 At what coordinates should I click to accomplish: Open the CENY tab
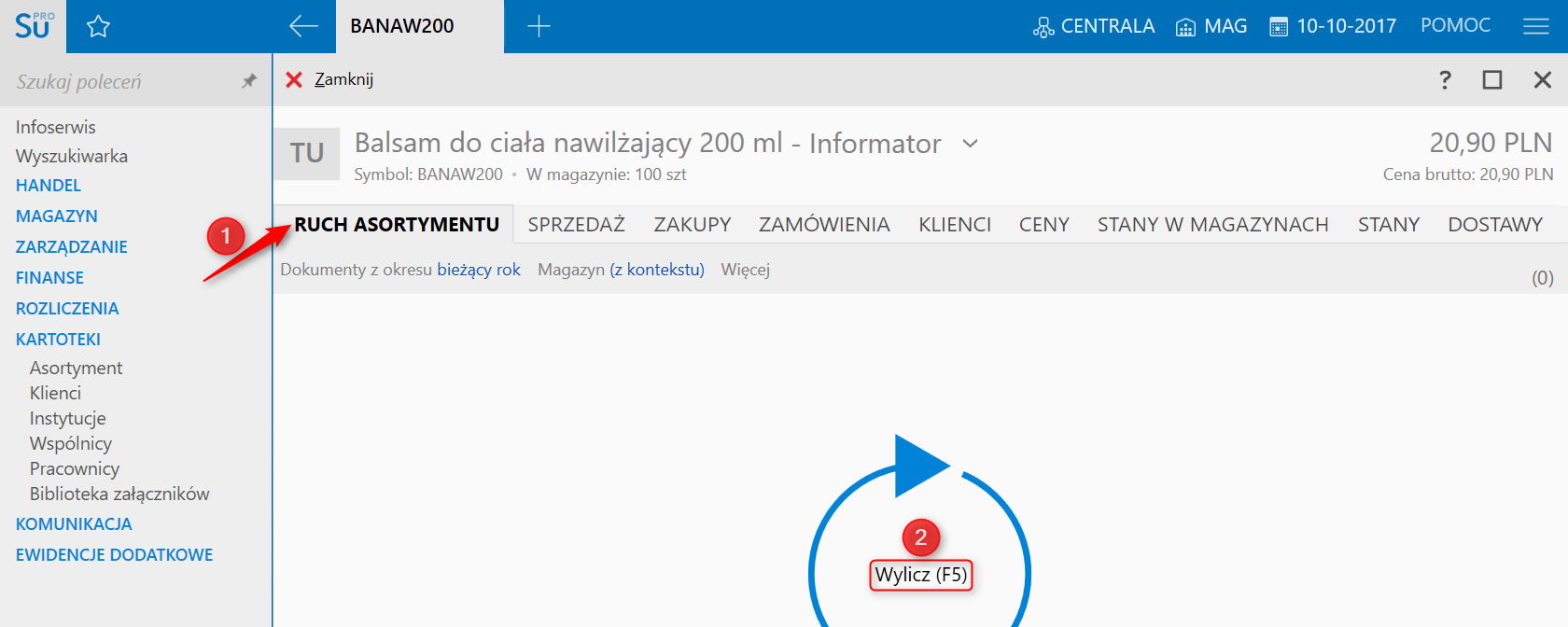coord(1044,225)
